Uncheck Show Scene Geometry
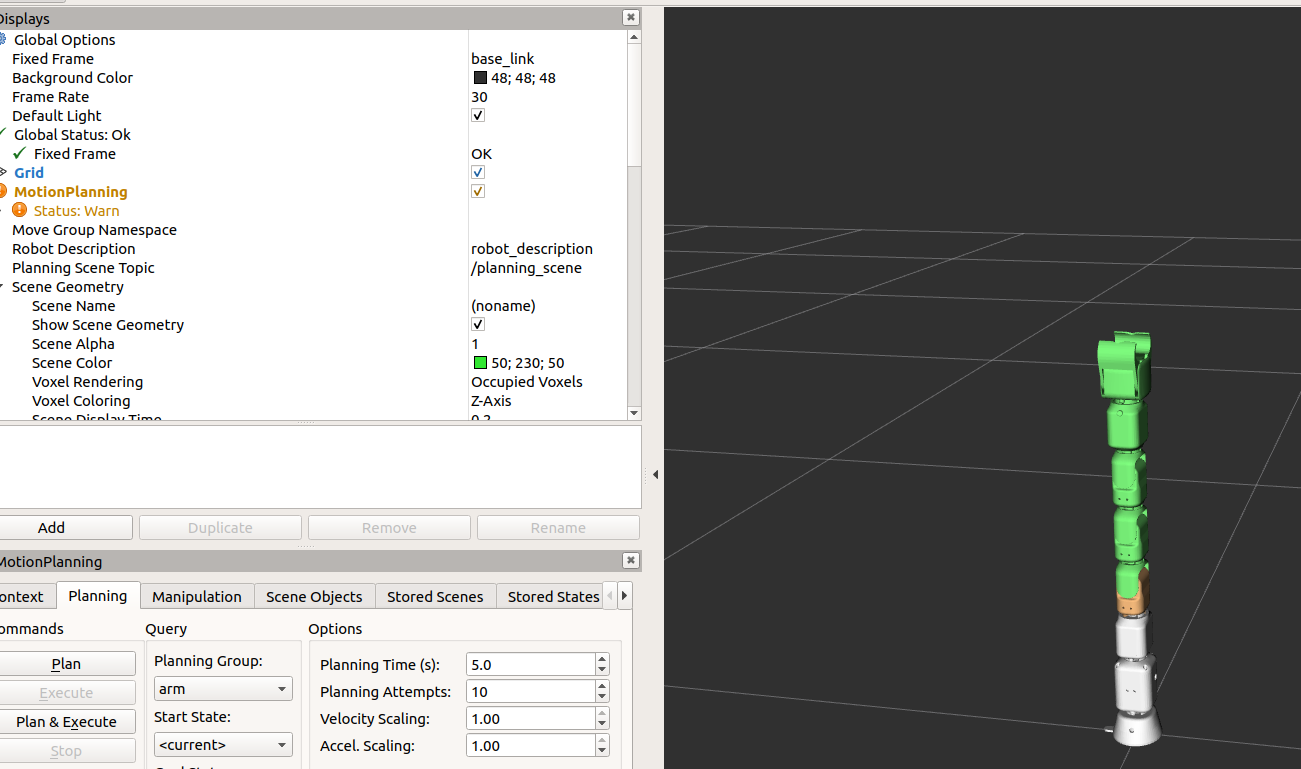This screenshot has width=1301, height=769. click(x=478, y=324)
